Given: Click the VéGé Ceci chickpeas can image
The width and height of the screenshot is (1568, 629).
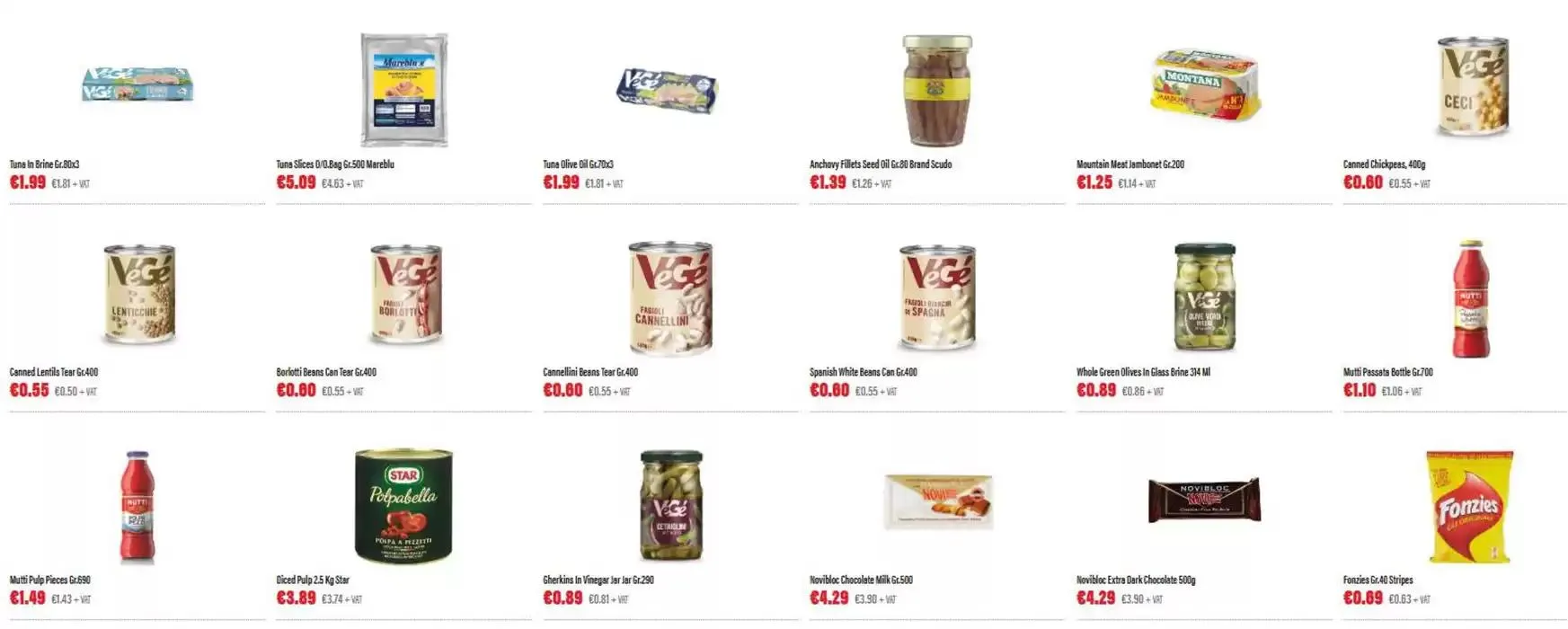Looking at the screenshot, I should pyautogui.click(x=1472, y=87).
